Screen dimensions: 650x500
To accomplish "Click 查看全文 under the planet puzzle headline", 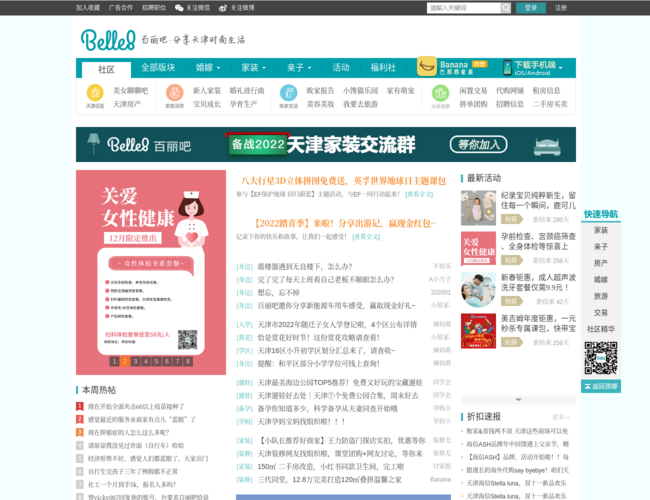I will click(419, 194).
